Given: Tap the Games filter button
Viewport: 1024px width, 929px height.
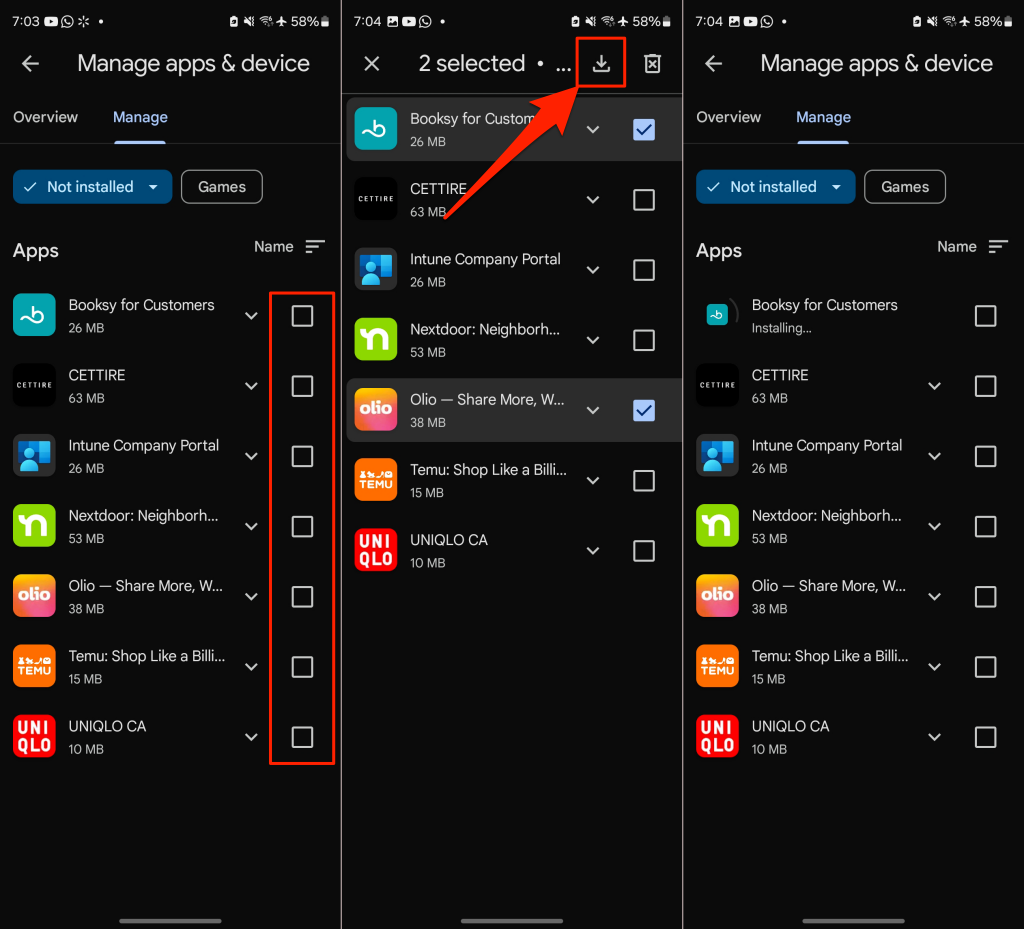Looking at the screenshot, I should click(221, 186).
